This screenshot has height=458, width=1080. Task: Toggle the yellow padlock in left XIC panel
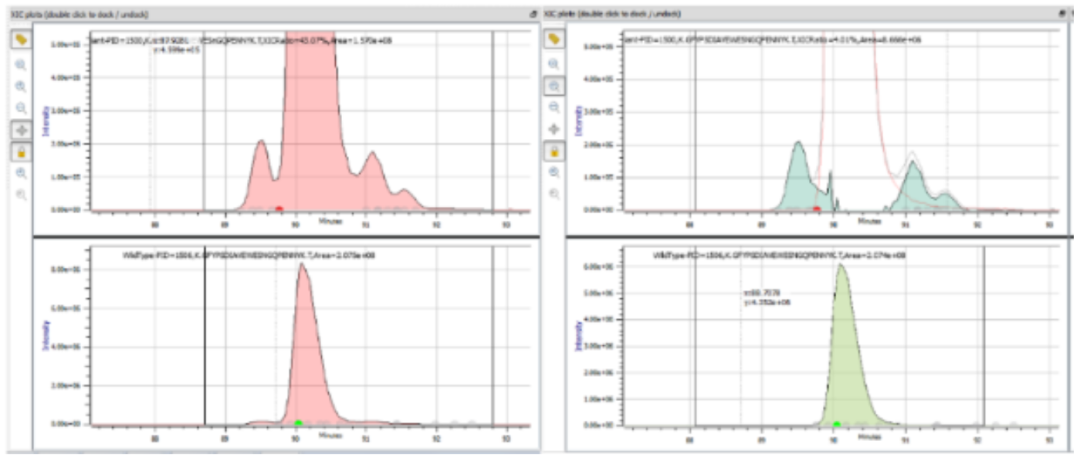tap(21, 152)
